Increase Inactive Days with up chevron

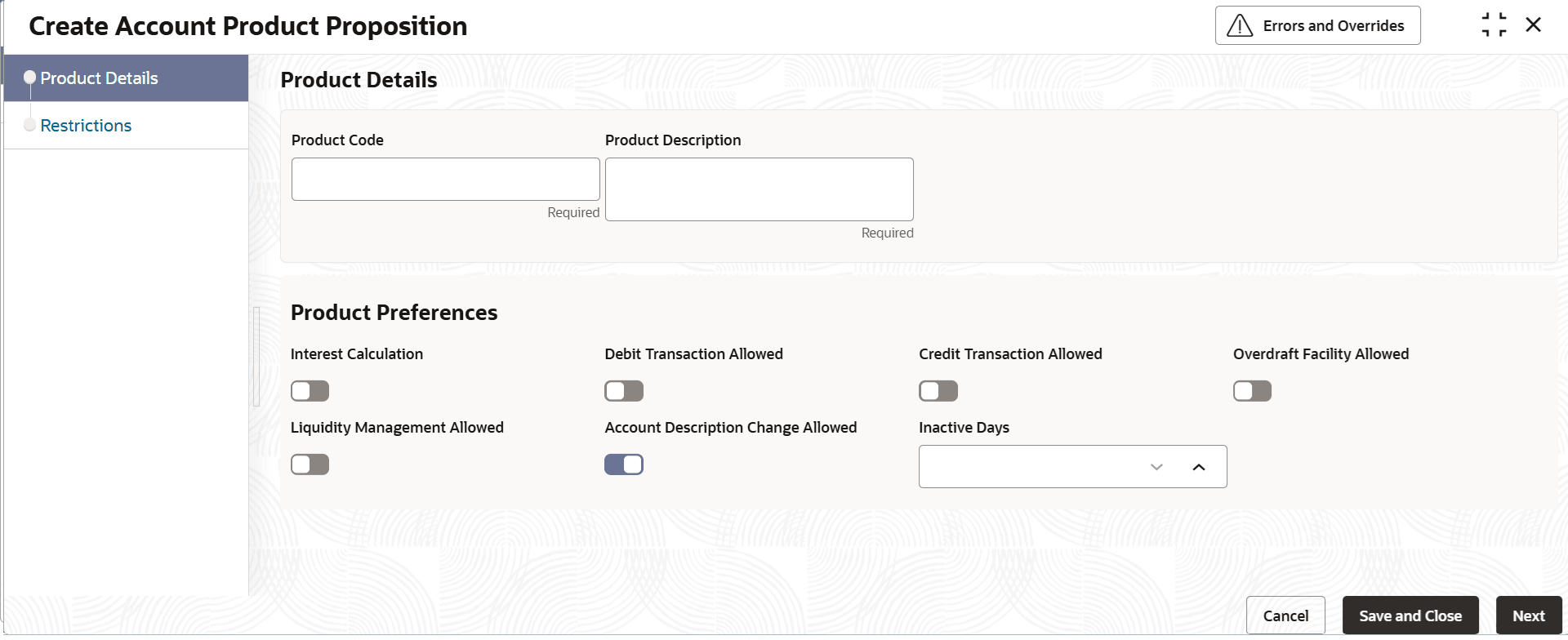pos(1199,467)
